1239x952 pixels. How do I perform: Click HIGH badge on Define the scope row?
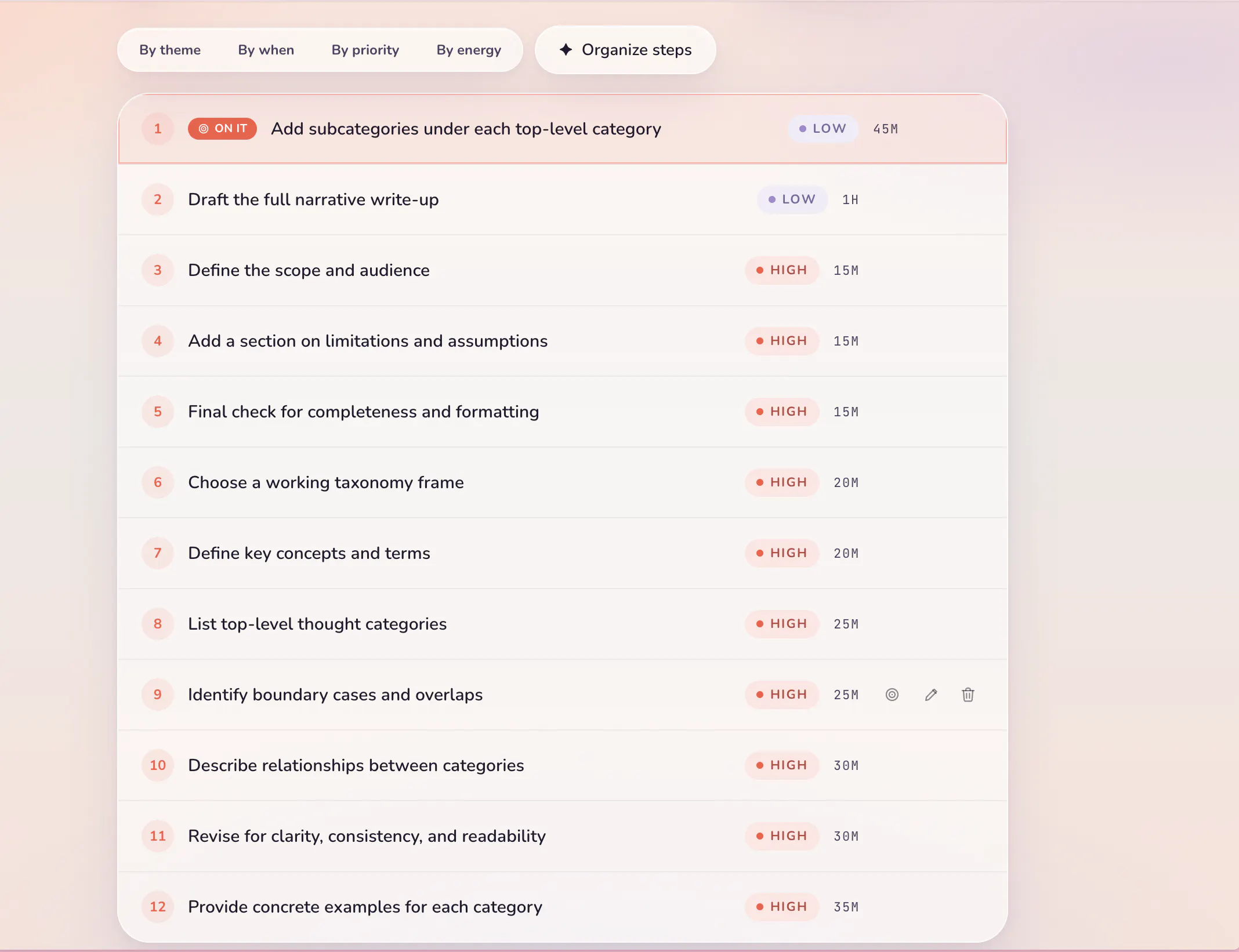(782, 270)
